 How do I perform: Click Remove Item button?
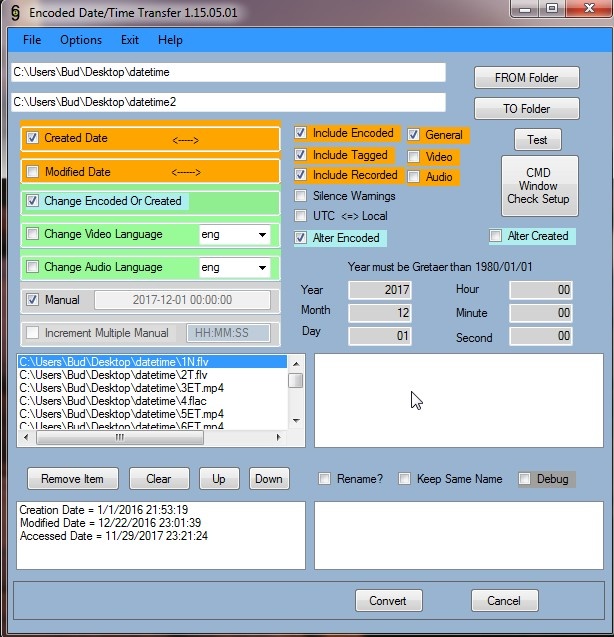pos(73,479)
